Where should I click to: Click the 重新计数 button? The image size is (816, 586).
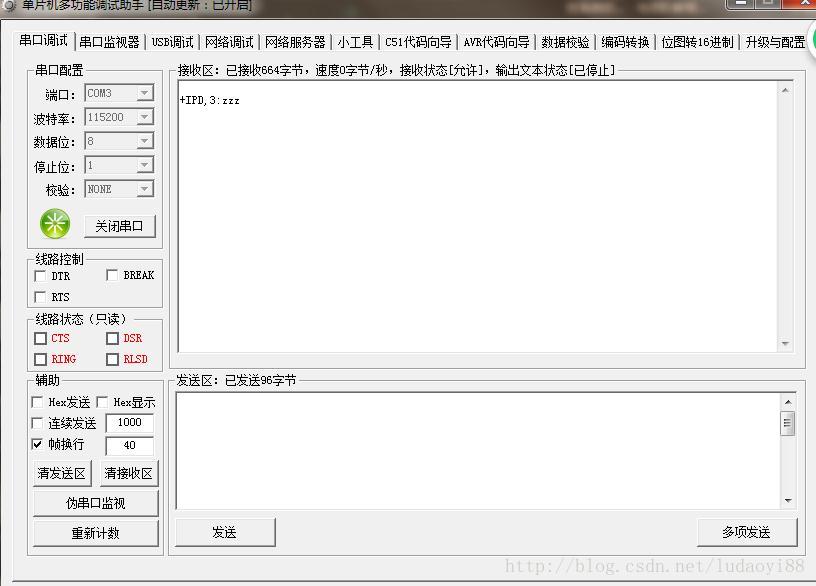96,533
